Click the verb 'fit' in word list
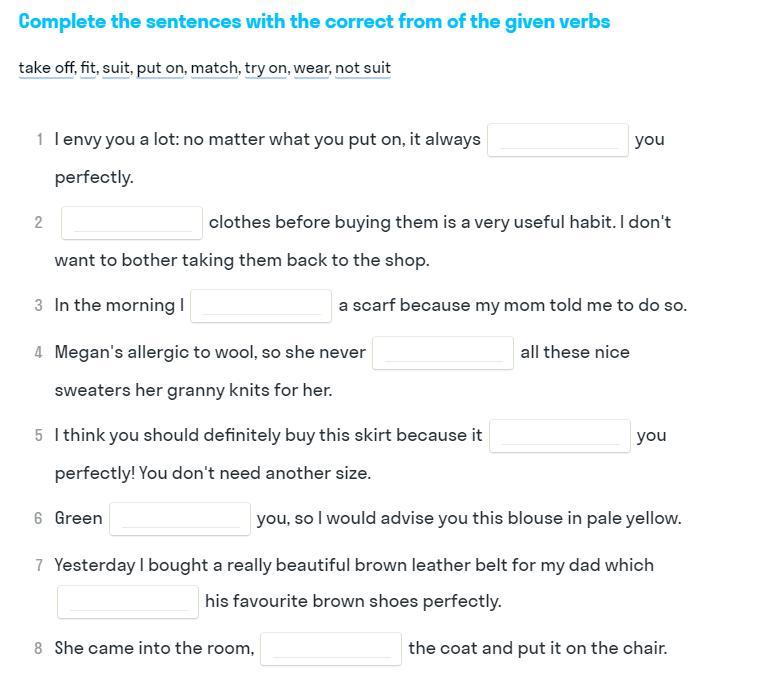 [x=88, y=68]
